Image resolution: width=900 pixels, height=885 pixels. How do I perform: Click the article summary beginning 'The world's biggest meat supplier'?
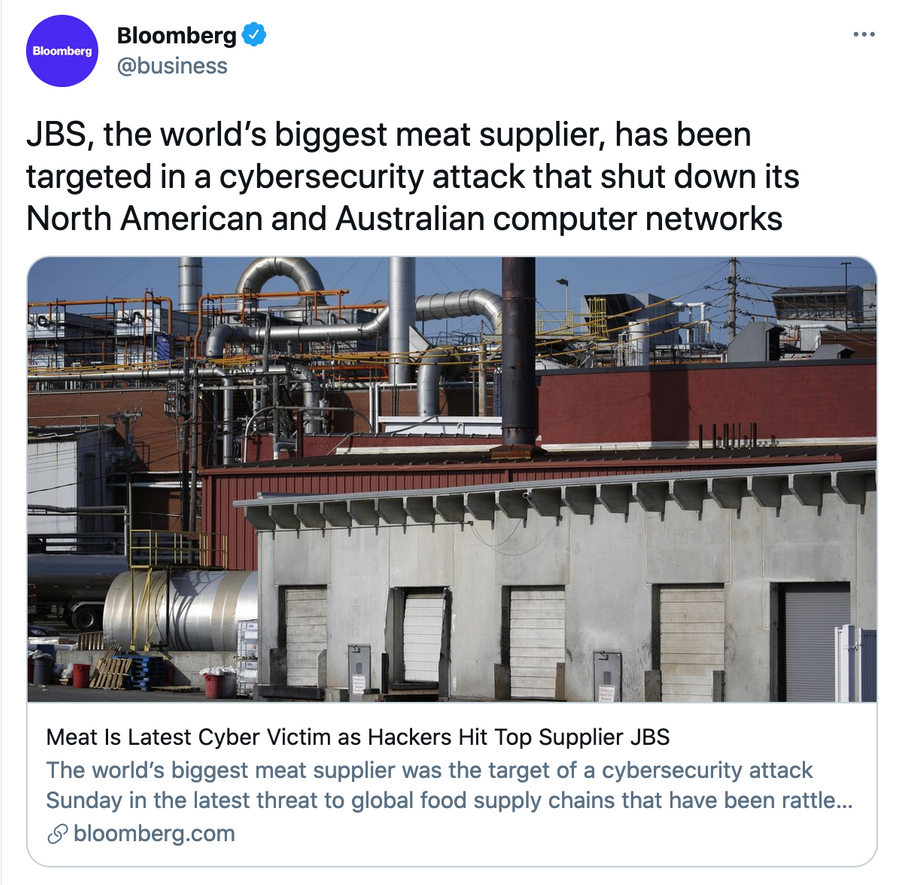click(449, 785)
